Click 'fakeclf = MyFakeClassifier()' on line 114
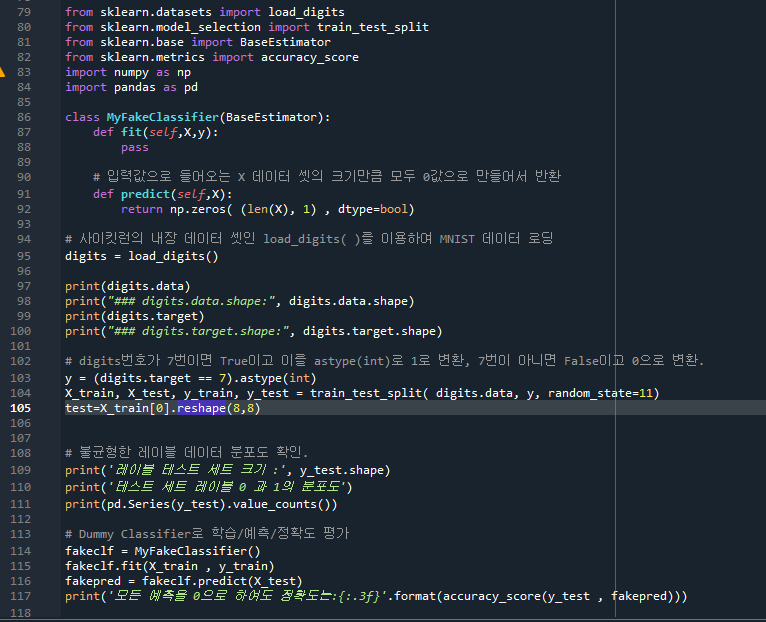 [163, 551]
